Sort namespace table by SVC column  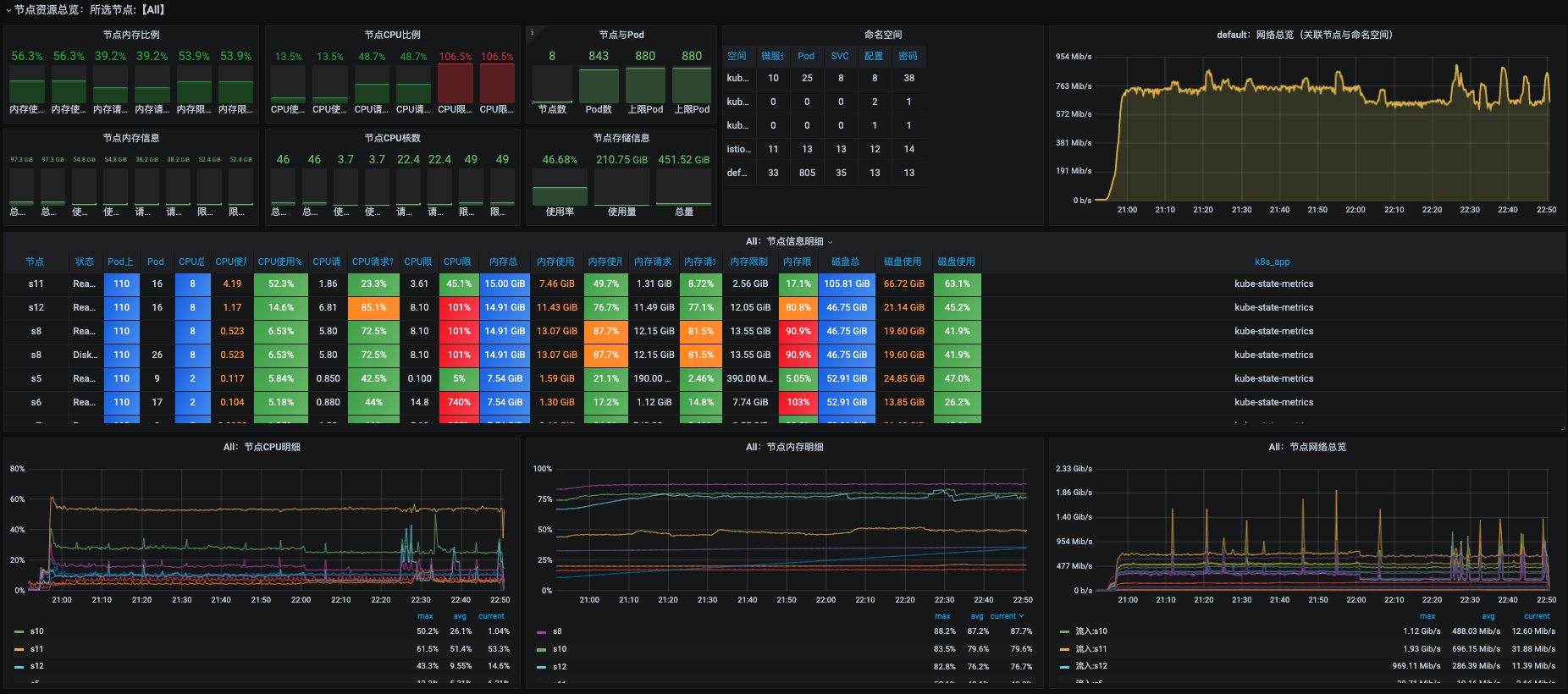click(840, 56)
